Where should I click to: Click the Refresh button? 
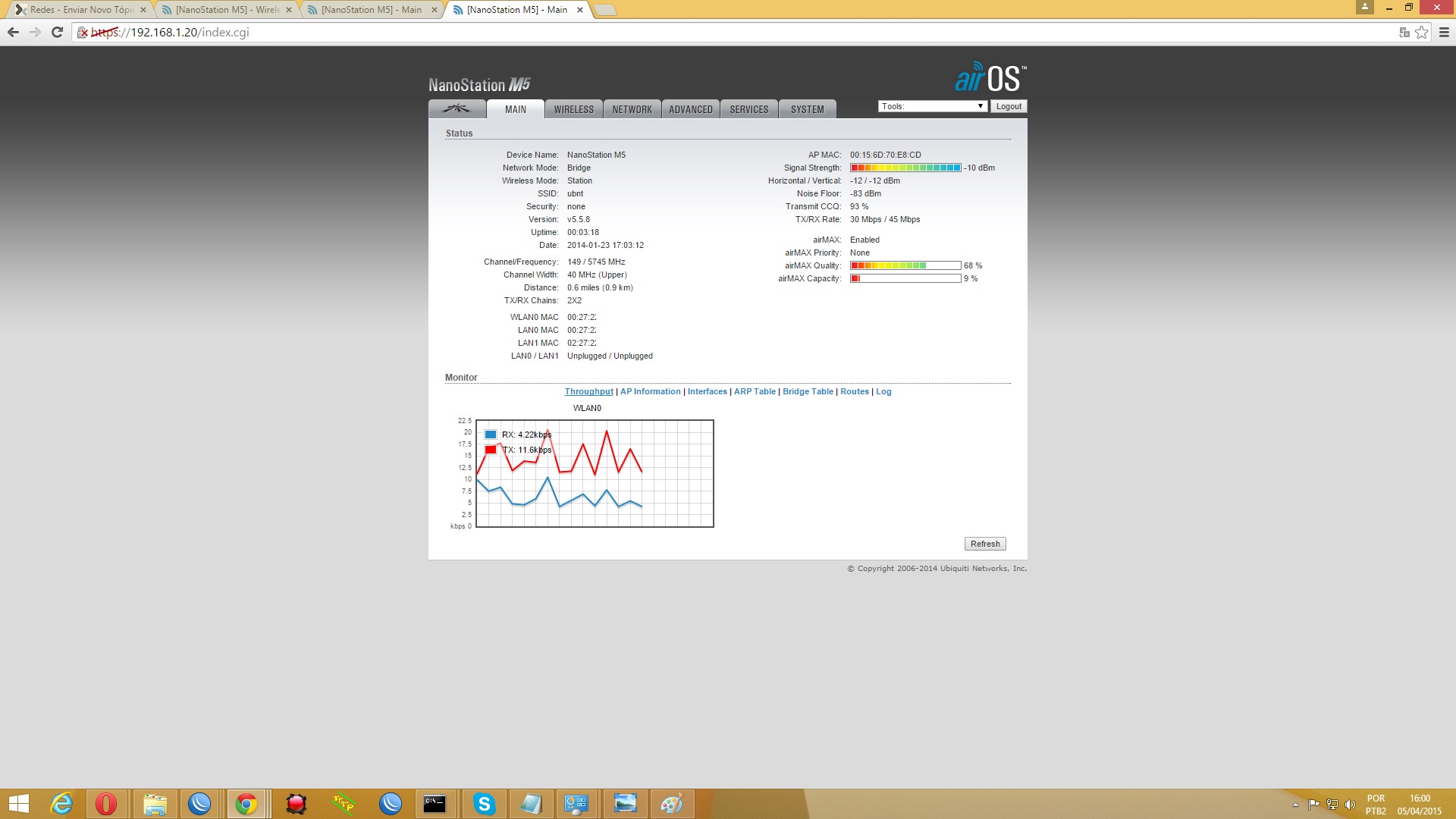[x=984, y=544]
